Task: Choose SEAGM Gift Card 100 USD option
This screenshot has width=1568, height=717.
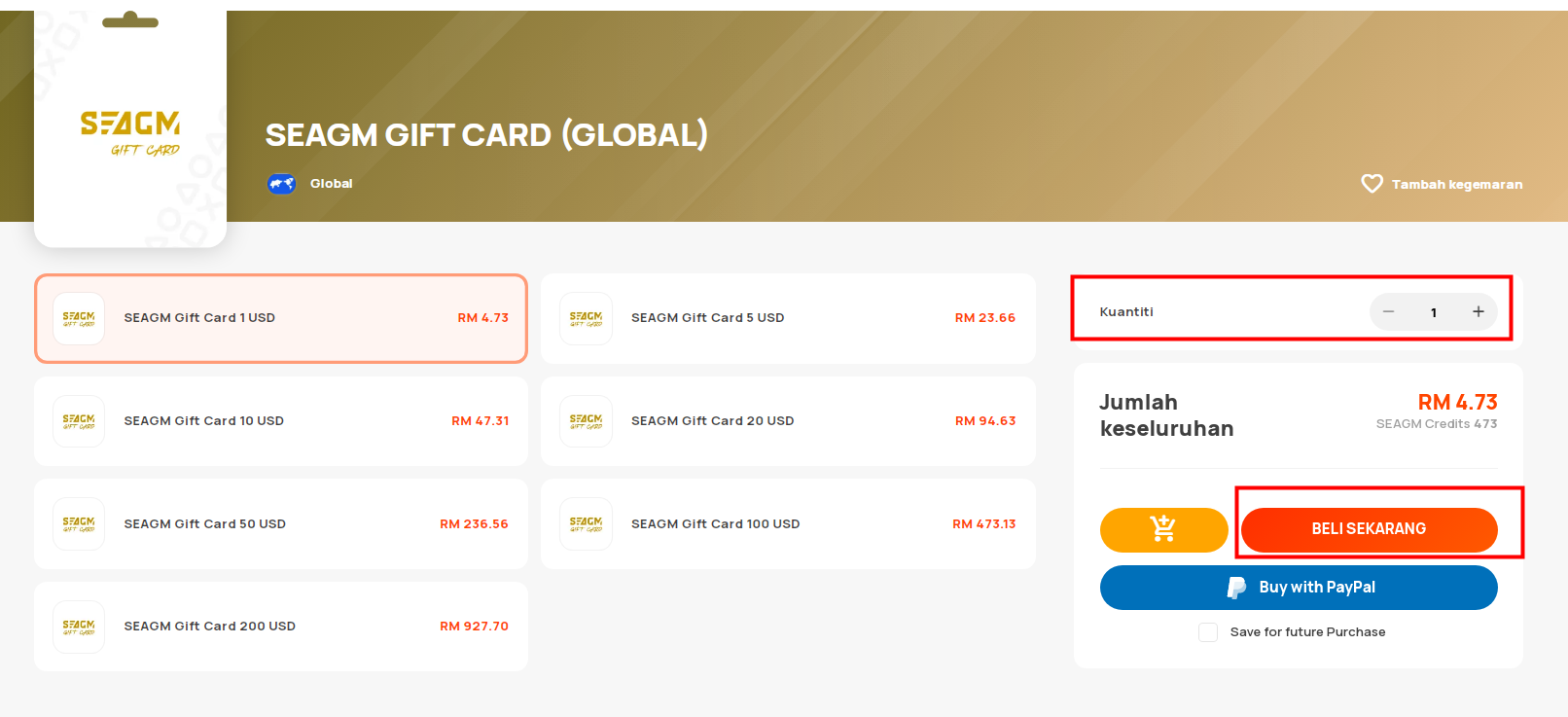Action: tap(788, 523)
